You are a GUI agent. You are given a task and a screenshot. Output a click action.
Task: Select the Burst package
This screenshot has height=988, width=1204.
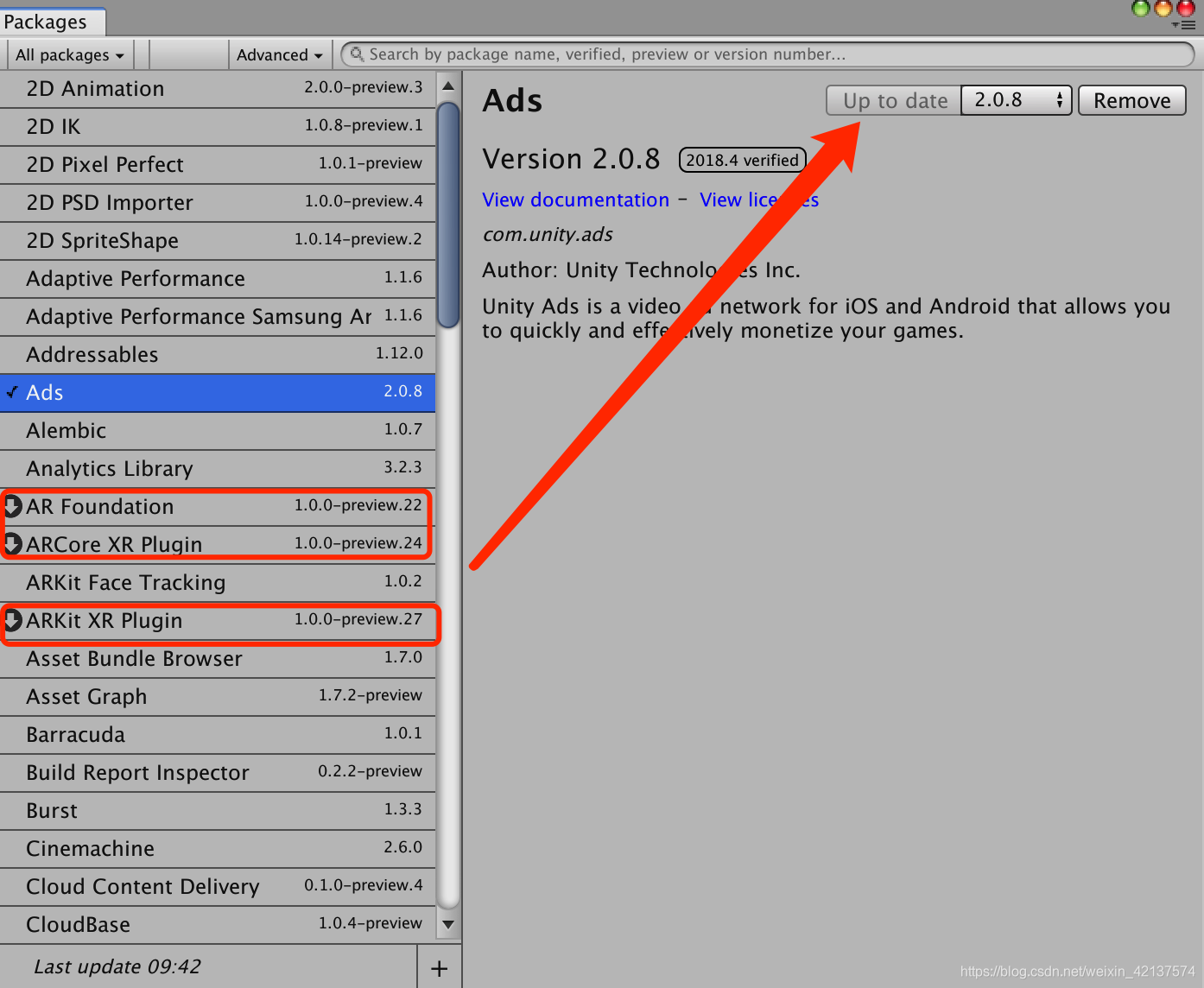coord(218,811)
